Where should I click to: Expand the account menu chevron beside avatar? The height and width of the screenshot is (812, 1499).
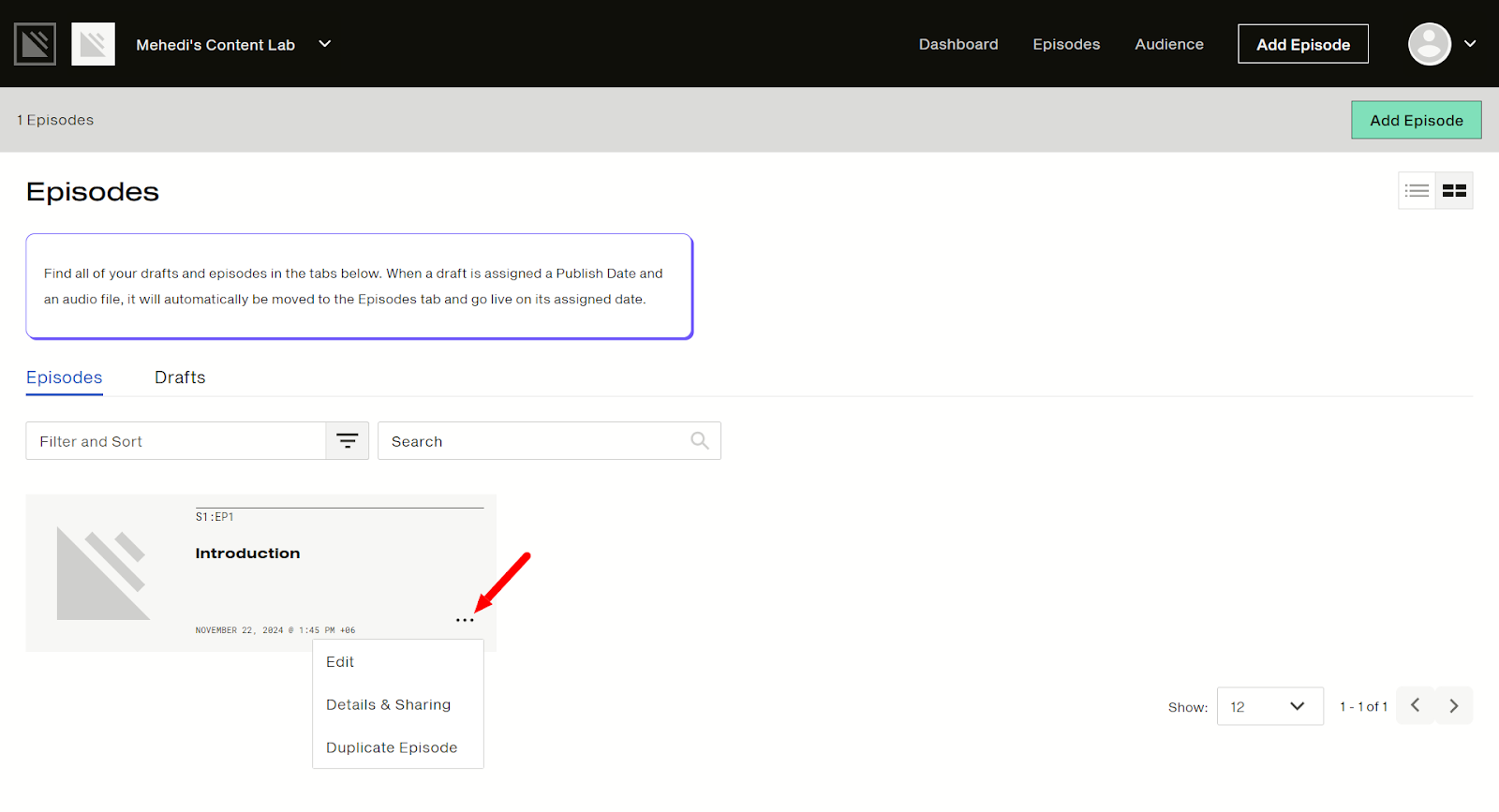pos(1470,44)
